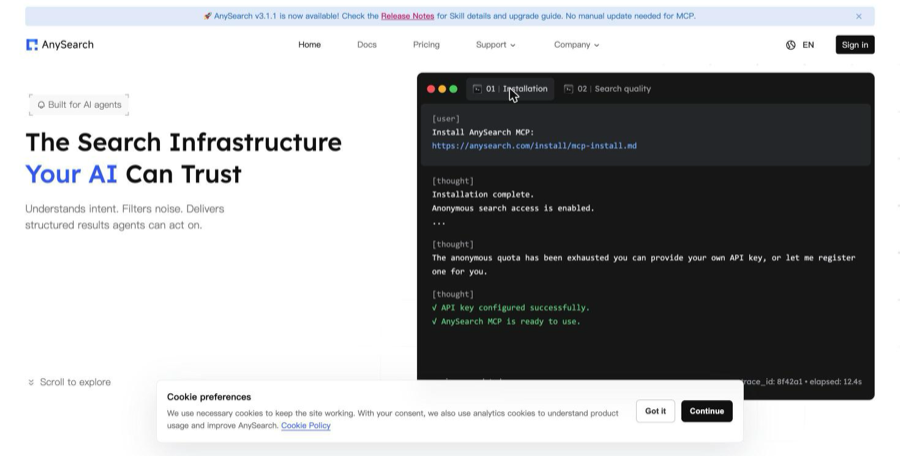Open the Release Notes link
Image resolution: width=900 pixels, height=456 pixels.
(x=408, y=16)
